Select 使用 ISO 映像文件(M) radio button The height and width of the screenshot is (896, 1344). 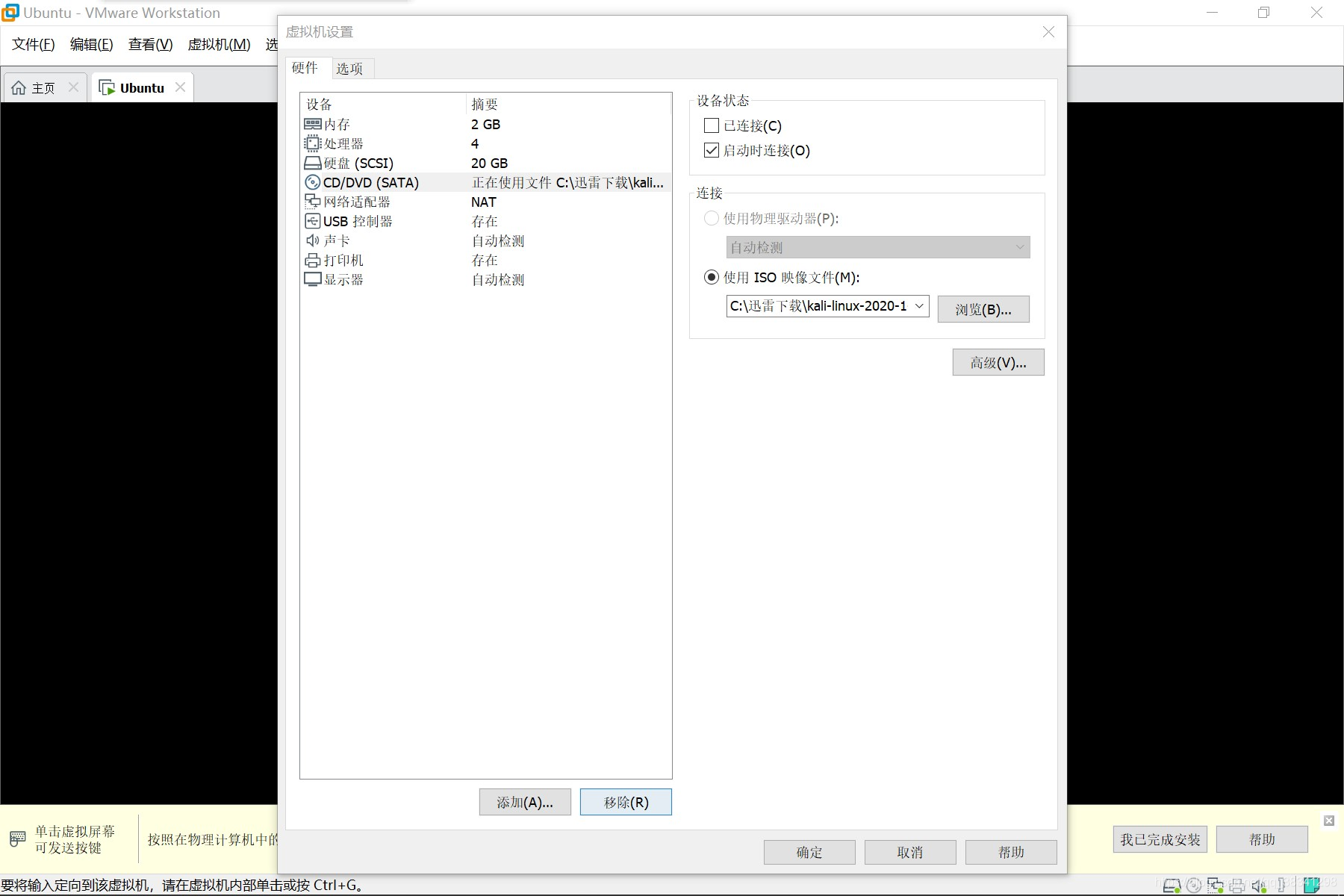point(712,277)
